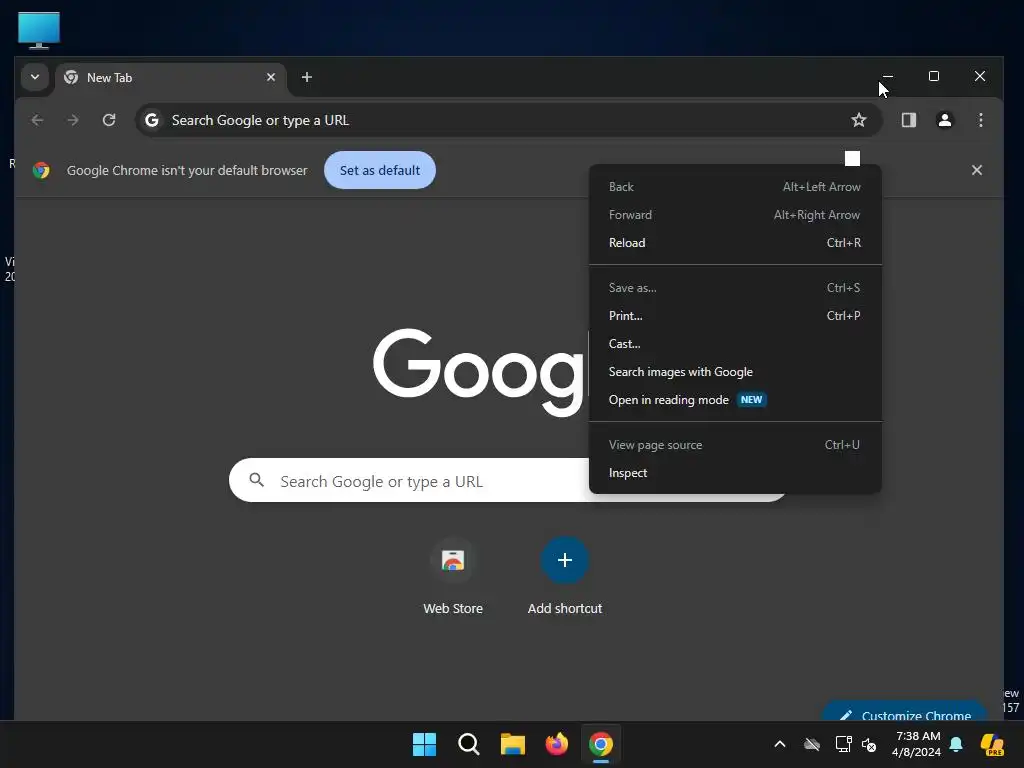Open the Web Store shortcut
Screen dimensions: 1024x768
pos(453,577)
